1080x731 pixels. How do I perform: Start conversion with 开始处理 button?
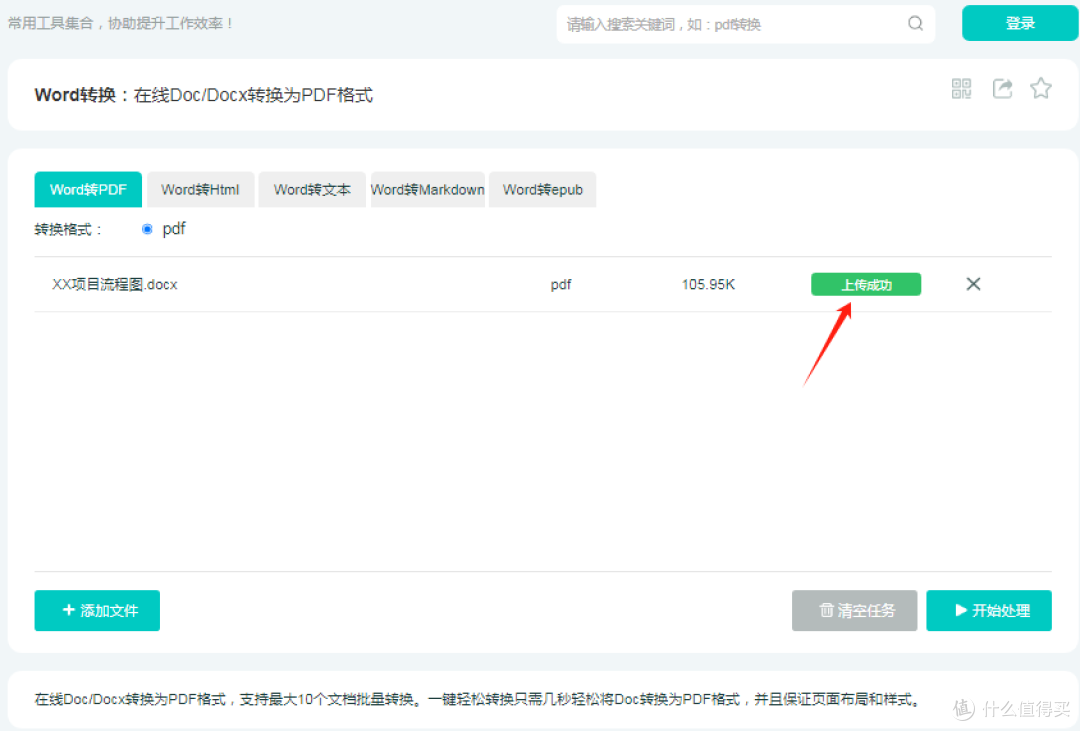point(988,610)
